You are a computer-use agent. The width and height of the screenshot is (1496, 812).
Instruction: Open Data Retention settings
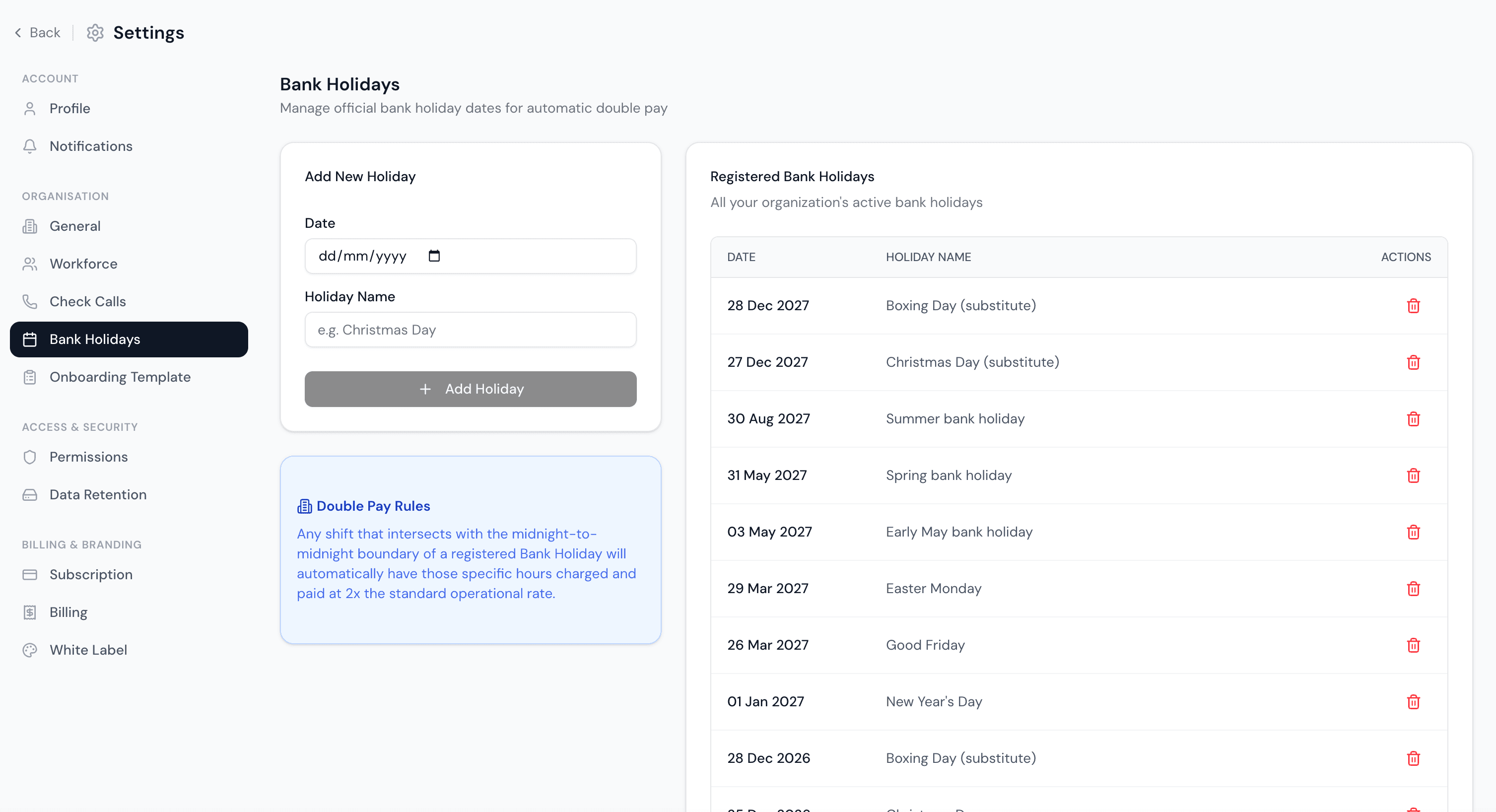129,495
